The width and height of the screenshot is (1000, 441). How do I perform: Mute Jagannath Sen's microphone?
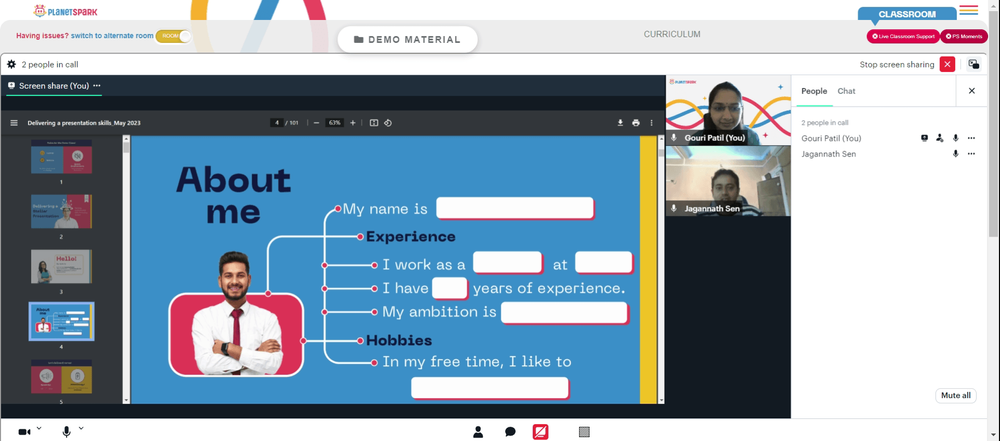tap(955, 154)
